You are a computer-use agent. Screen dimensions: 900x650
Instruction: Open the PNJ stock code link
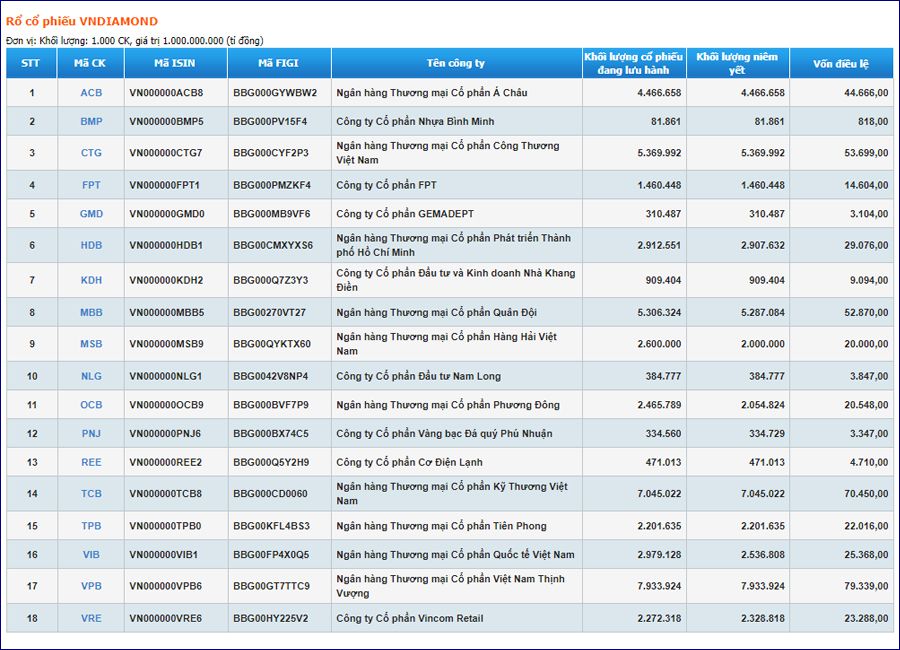tap(91, 434)
